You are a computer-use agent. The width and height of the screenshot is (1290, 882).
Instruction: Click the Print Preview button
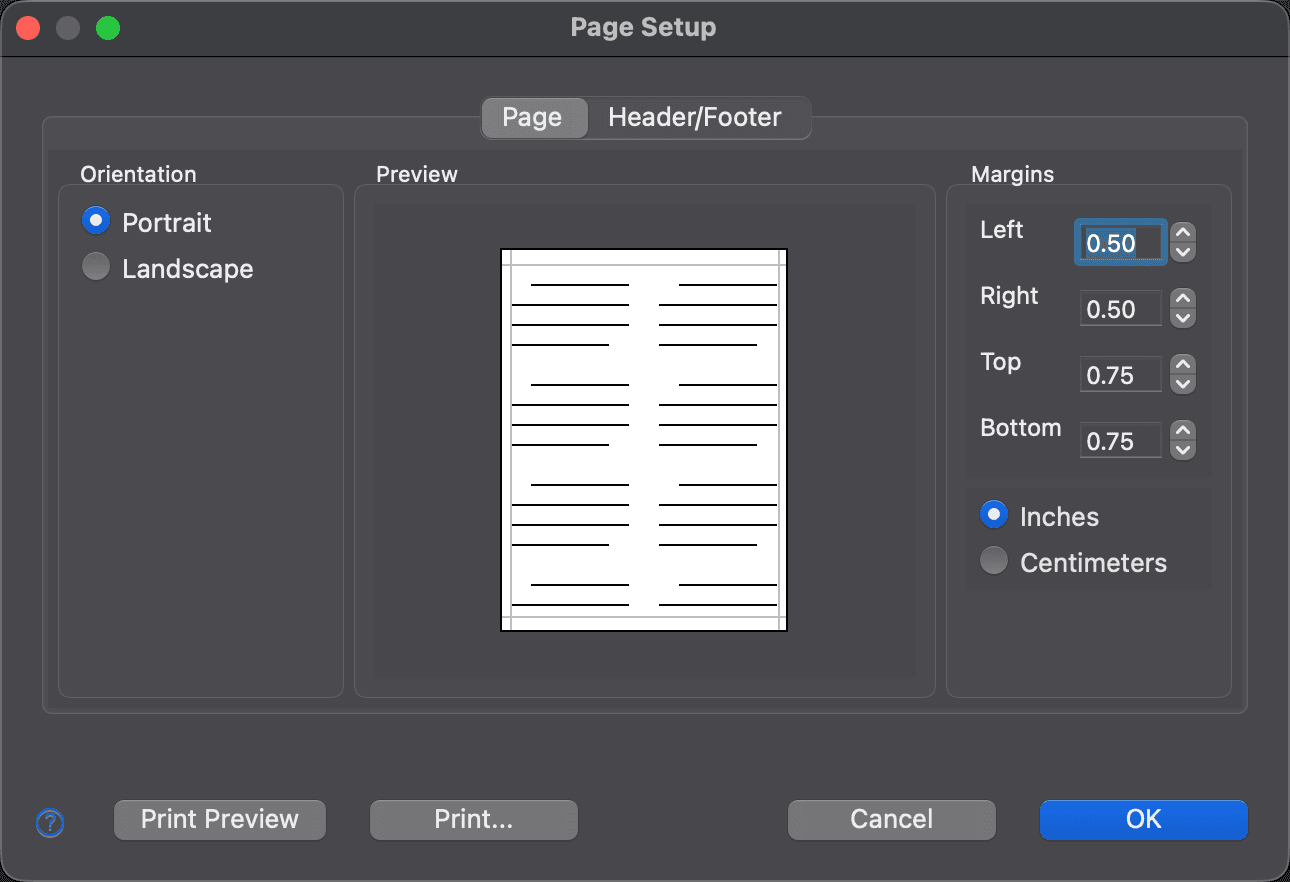(x=220, y=819)
